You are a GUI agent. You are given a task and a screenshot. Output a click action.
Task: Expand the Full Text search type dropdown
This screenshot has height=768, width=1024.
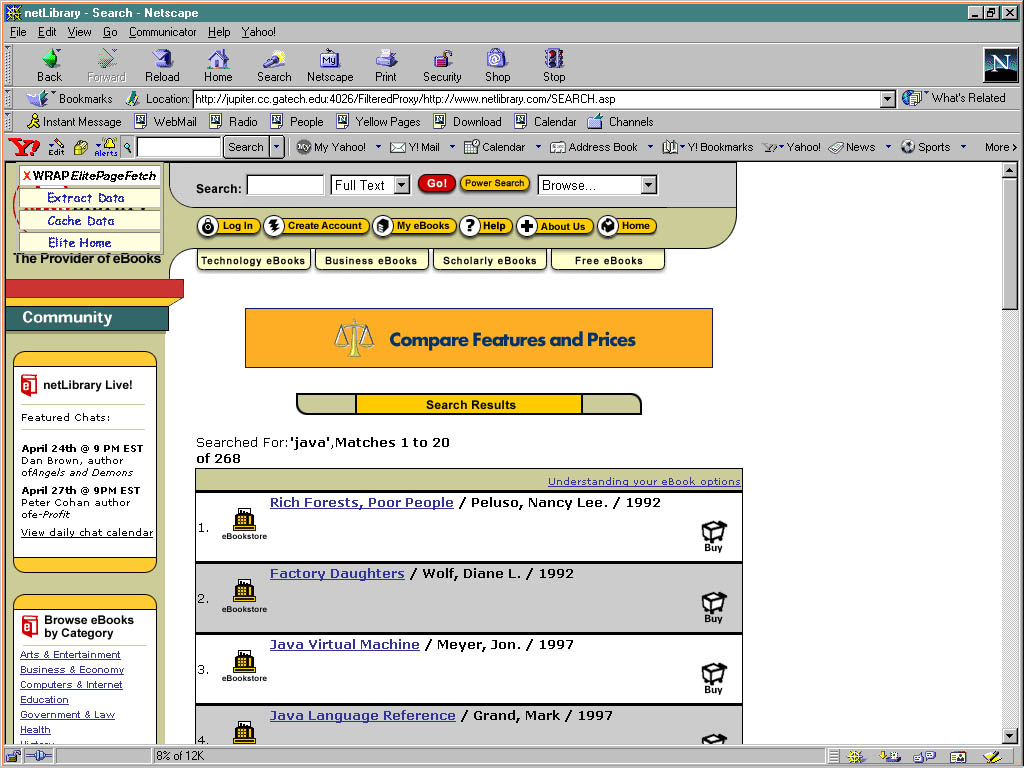(x=401, y=185)
